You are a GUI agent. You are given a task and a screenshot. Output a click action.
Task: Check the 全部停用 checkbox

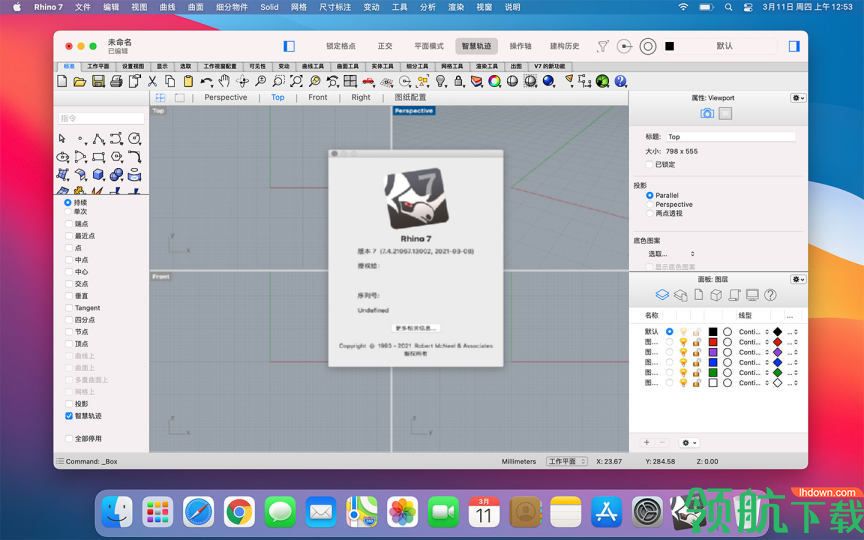point(69,439)
